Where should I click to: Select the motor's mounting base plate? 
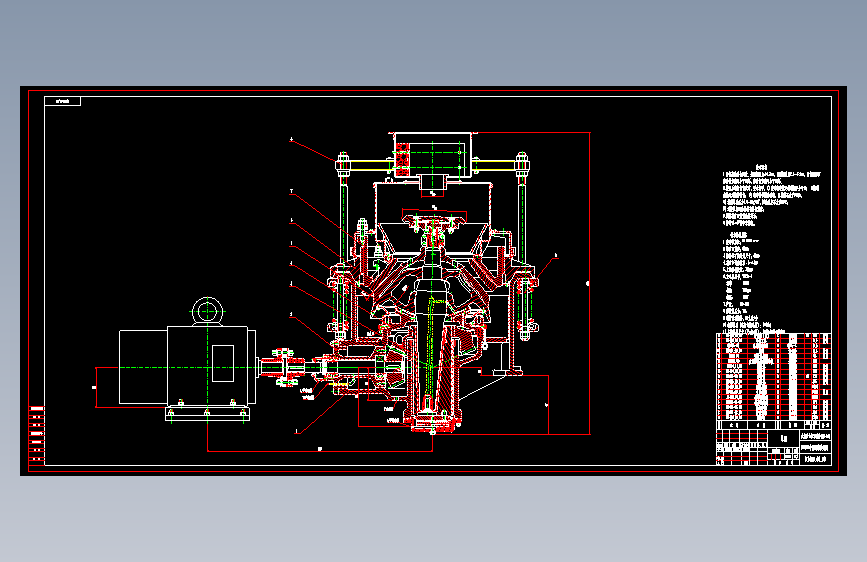(x=207, y=414)
